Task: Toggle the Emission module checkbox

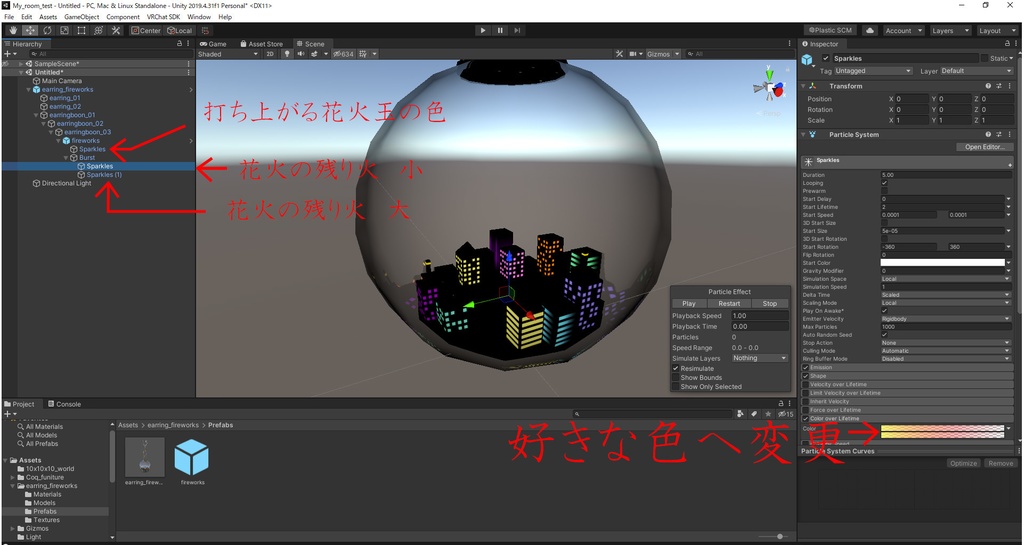Action: [805, 367]
